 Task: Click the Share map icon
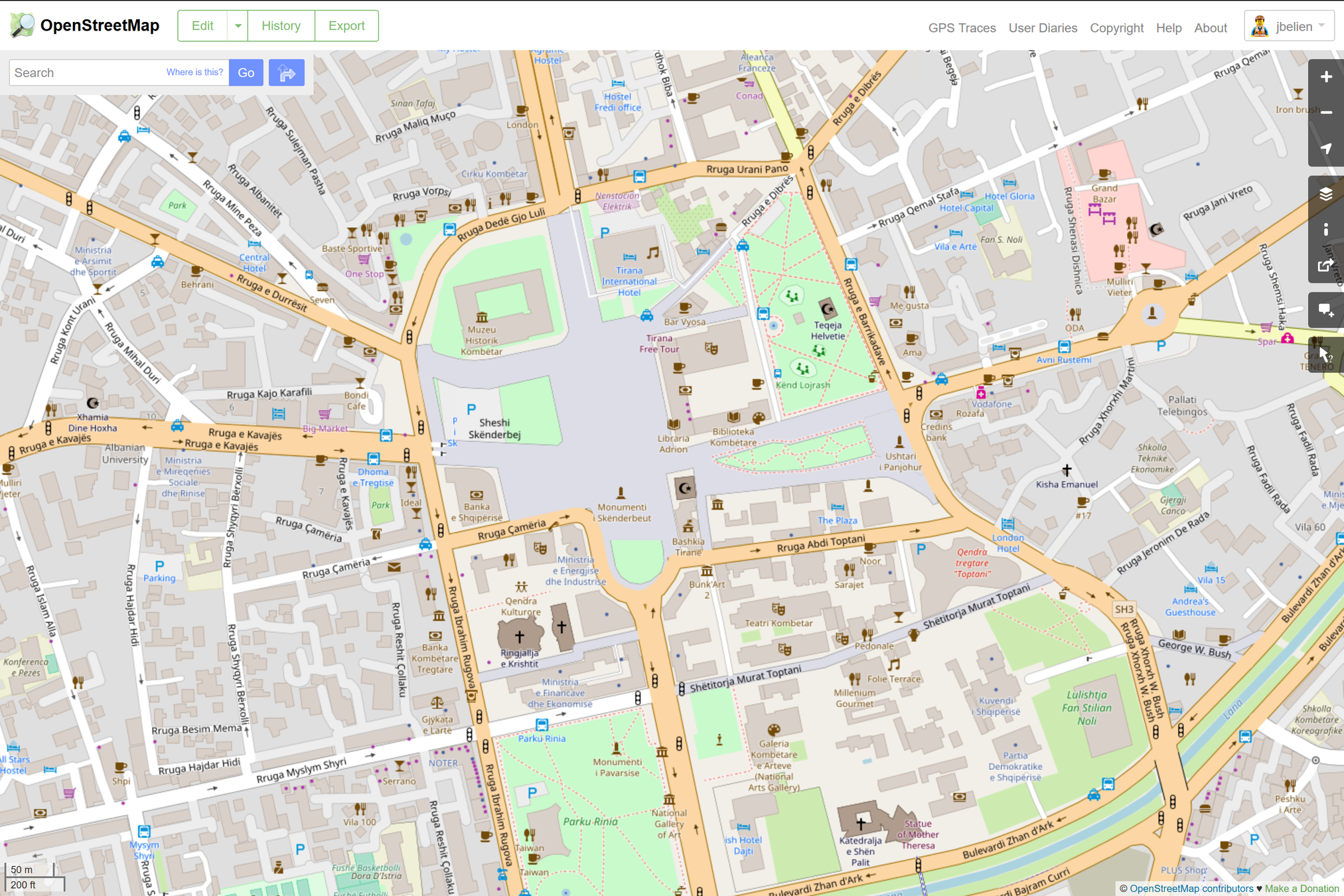(x=1325, y=265)
